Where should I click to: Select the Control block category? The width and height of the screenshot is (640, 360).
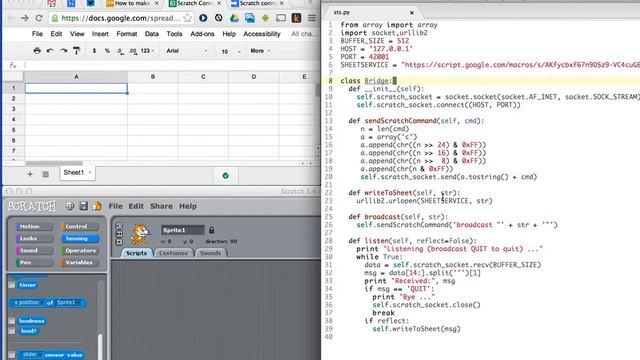[x=80, y=227]
